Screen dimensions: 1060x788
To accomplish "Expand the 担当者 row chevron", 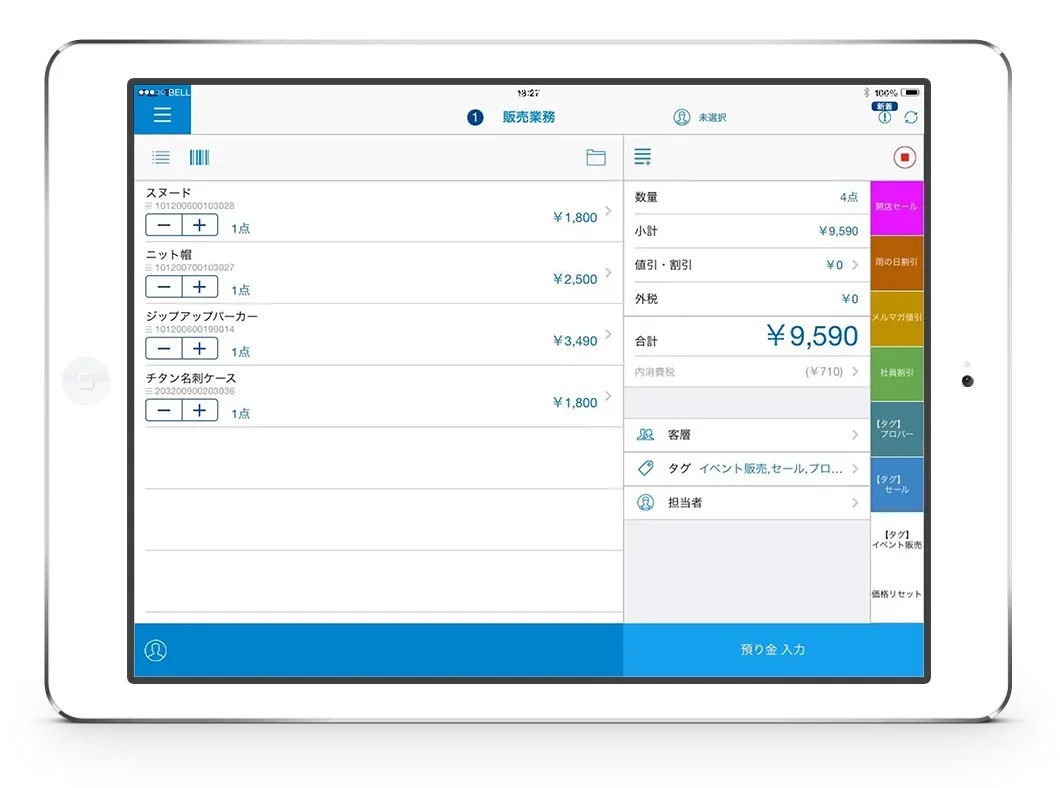I will 855,502.
